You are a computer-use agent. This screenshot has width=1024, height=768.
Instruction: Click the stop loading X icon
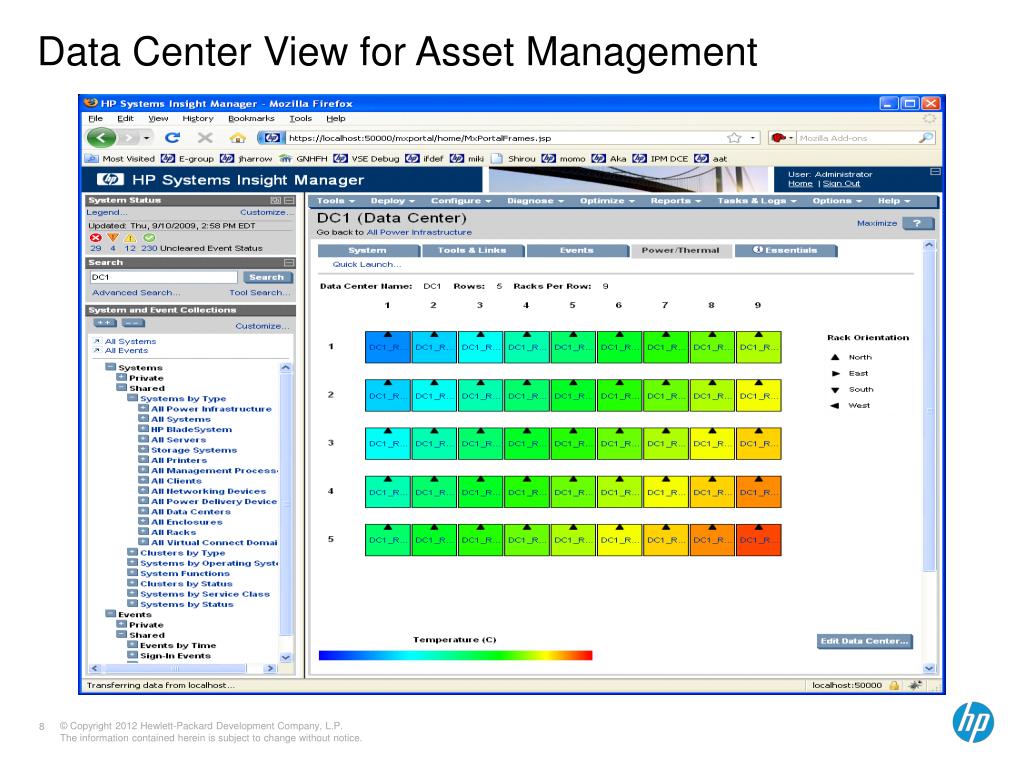205,138
